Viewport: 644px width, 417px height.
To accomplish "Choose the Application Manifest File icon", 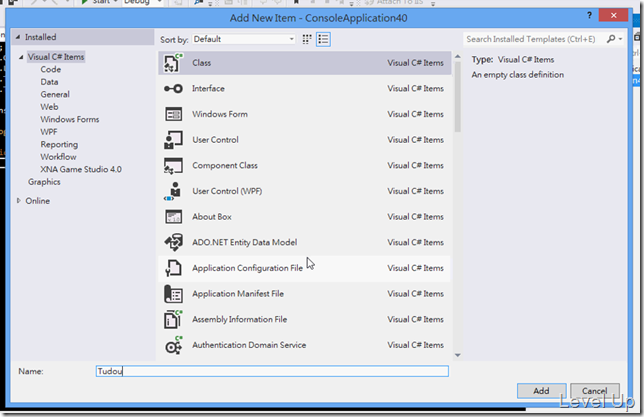I will (173, 294).
